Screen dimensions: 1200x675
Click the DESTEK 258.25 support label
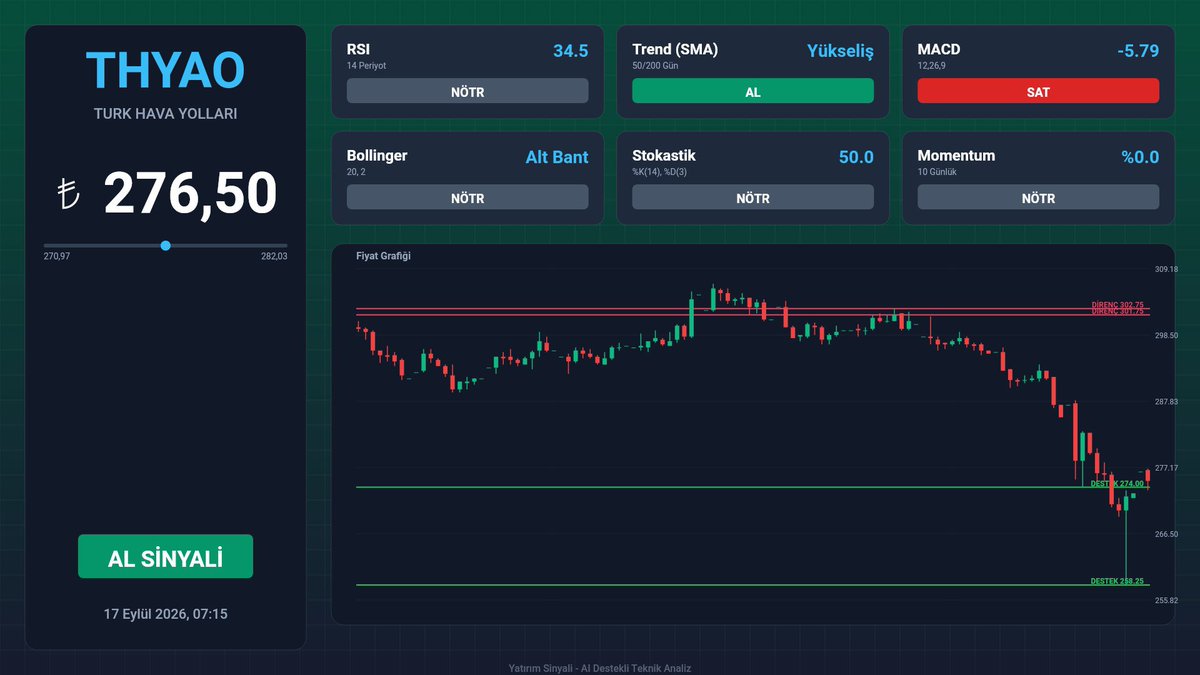tap(1117, 581)
